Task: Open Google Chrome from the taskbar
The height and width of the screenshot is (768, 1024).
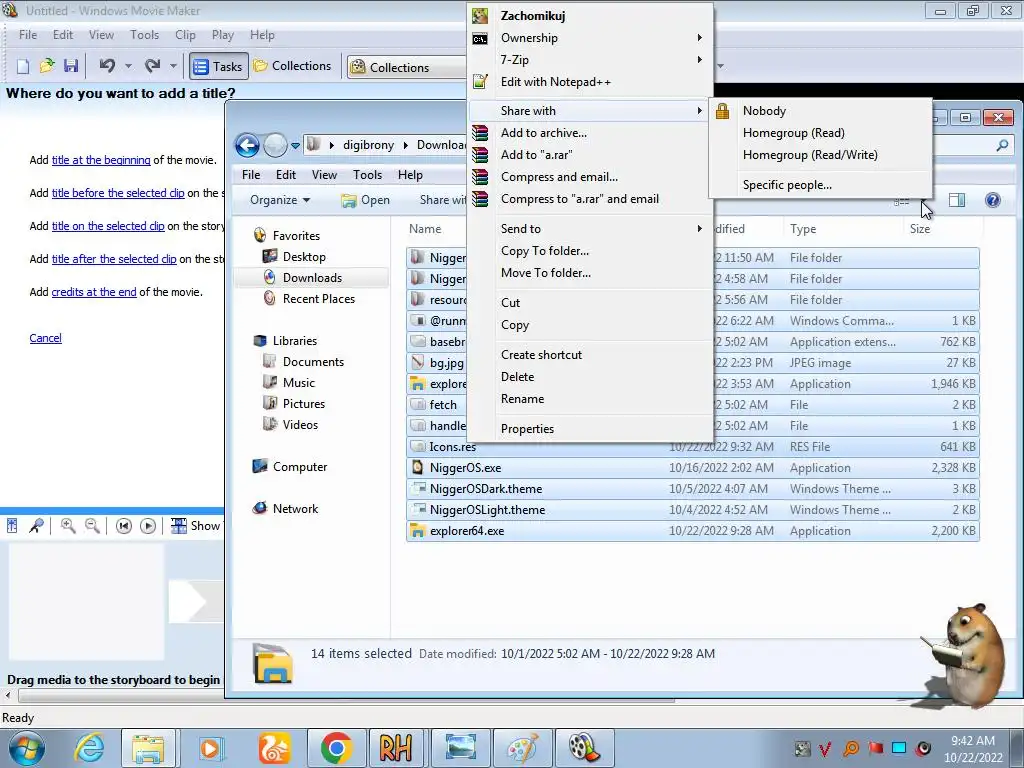Action: 336,748
